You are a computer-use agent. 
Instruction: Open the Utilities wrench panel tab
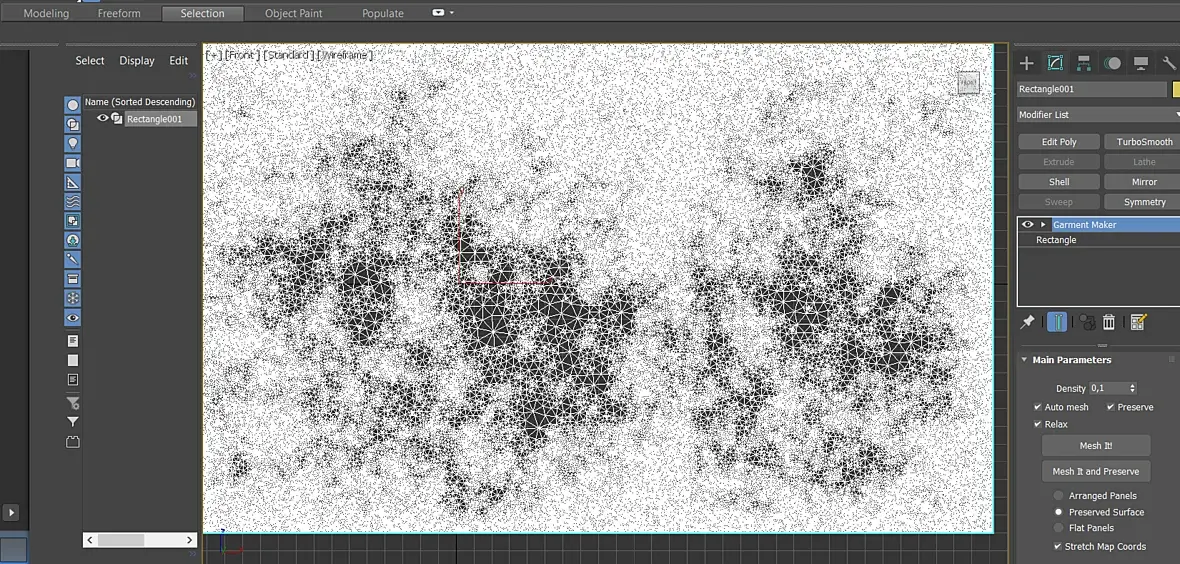pyautogui.click(x=1169, y=63)
